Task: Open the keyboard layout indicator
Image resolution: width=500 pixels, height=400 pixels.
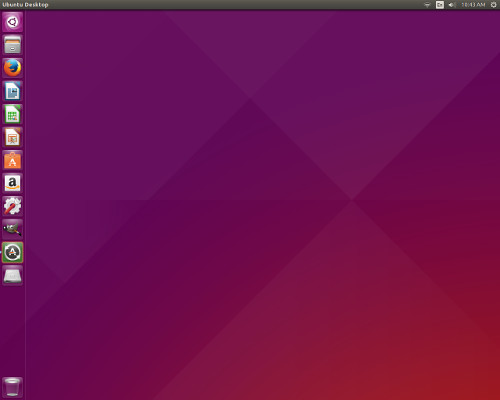Action: pos(440,5)
